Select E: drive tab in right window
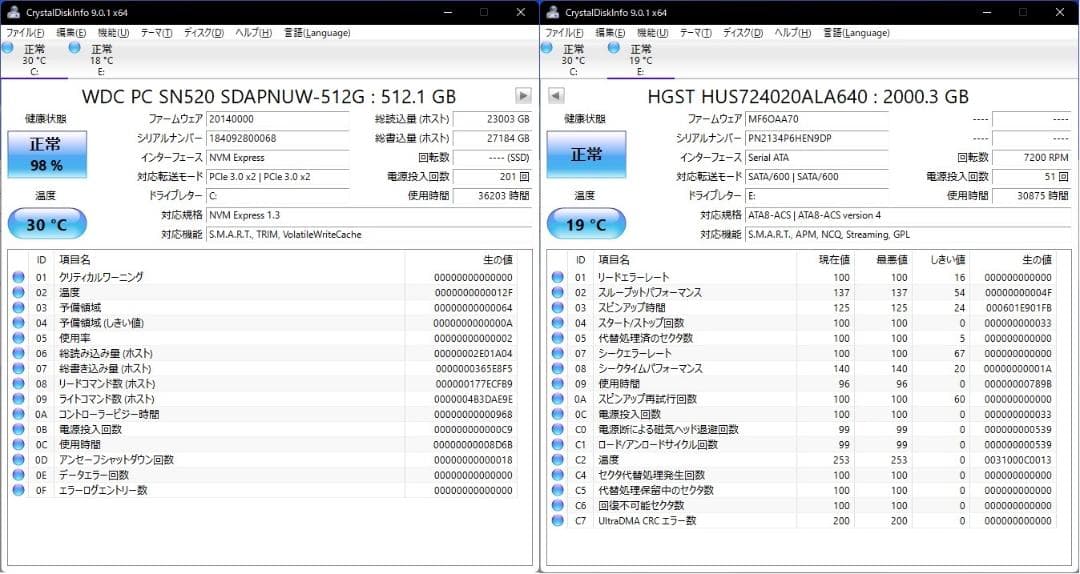Screen dimensions: 1080x574 (641, 59)
